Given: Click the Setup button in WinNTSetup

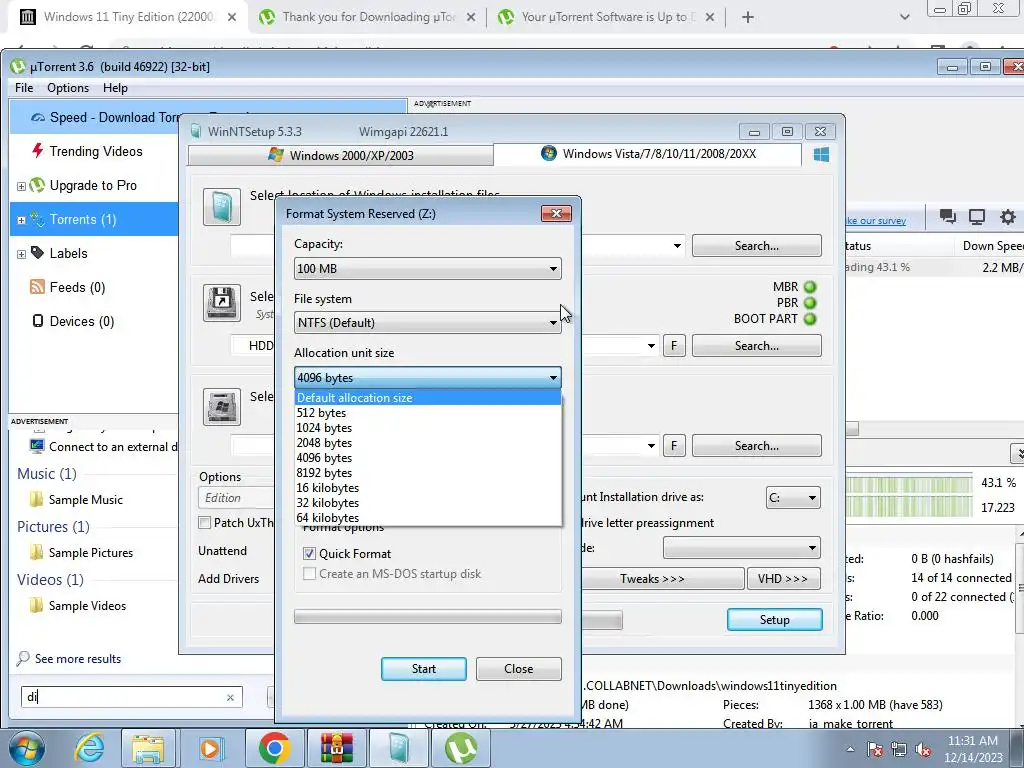Looking at the screenshot, I should (775, 620).
